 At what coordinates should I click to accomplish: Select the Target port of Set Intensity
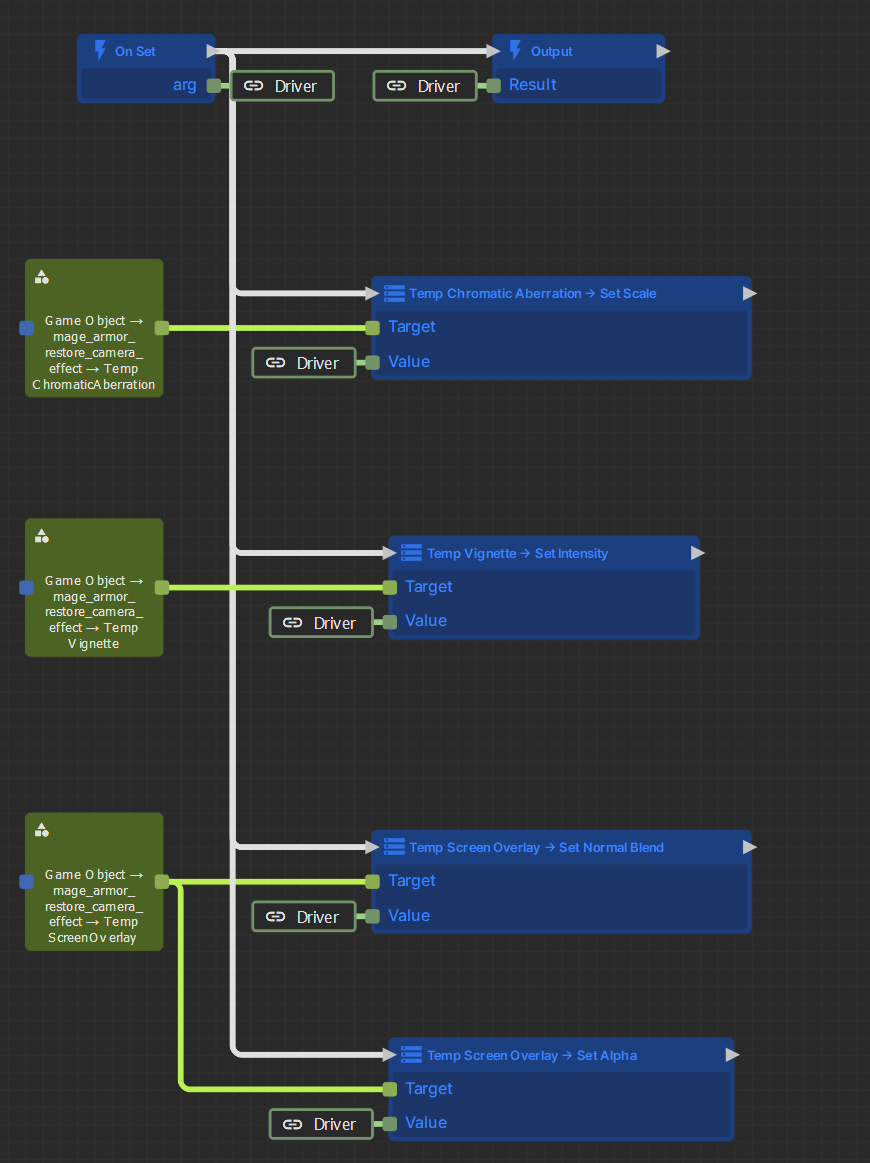tap(390, 587)
